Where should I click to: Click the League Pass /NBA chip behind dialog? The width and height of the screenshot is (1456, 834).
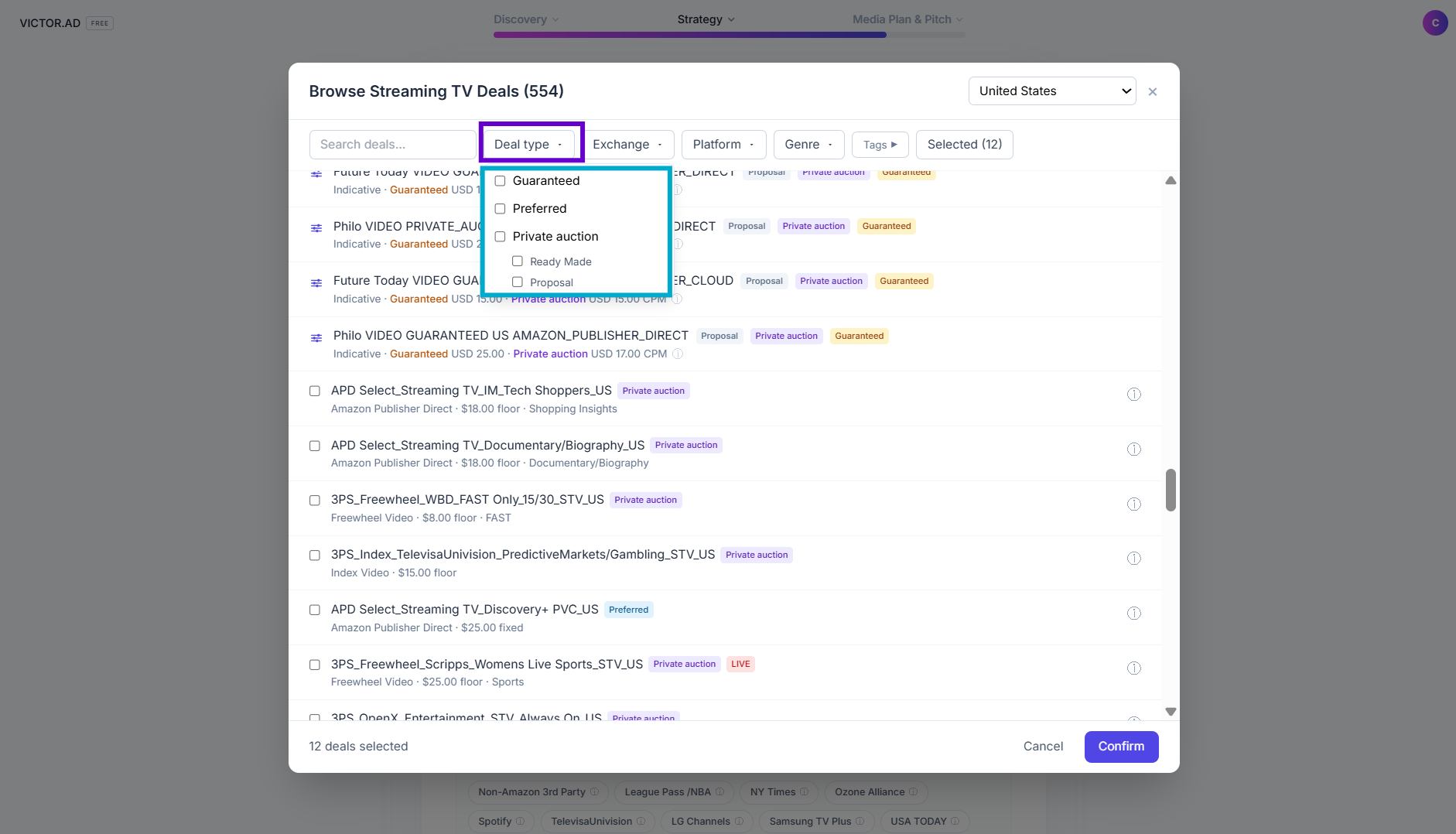pos(674,791)
